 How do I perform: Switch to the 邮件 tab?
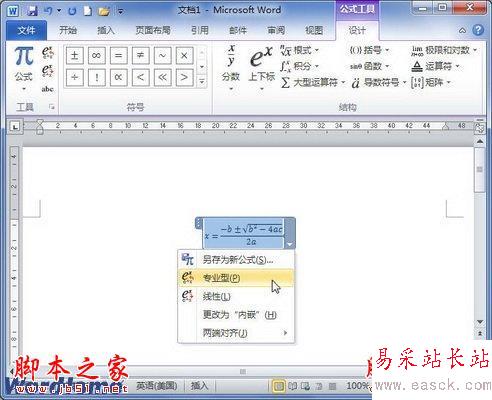[238, 31]
